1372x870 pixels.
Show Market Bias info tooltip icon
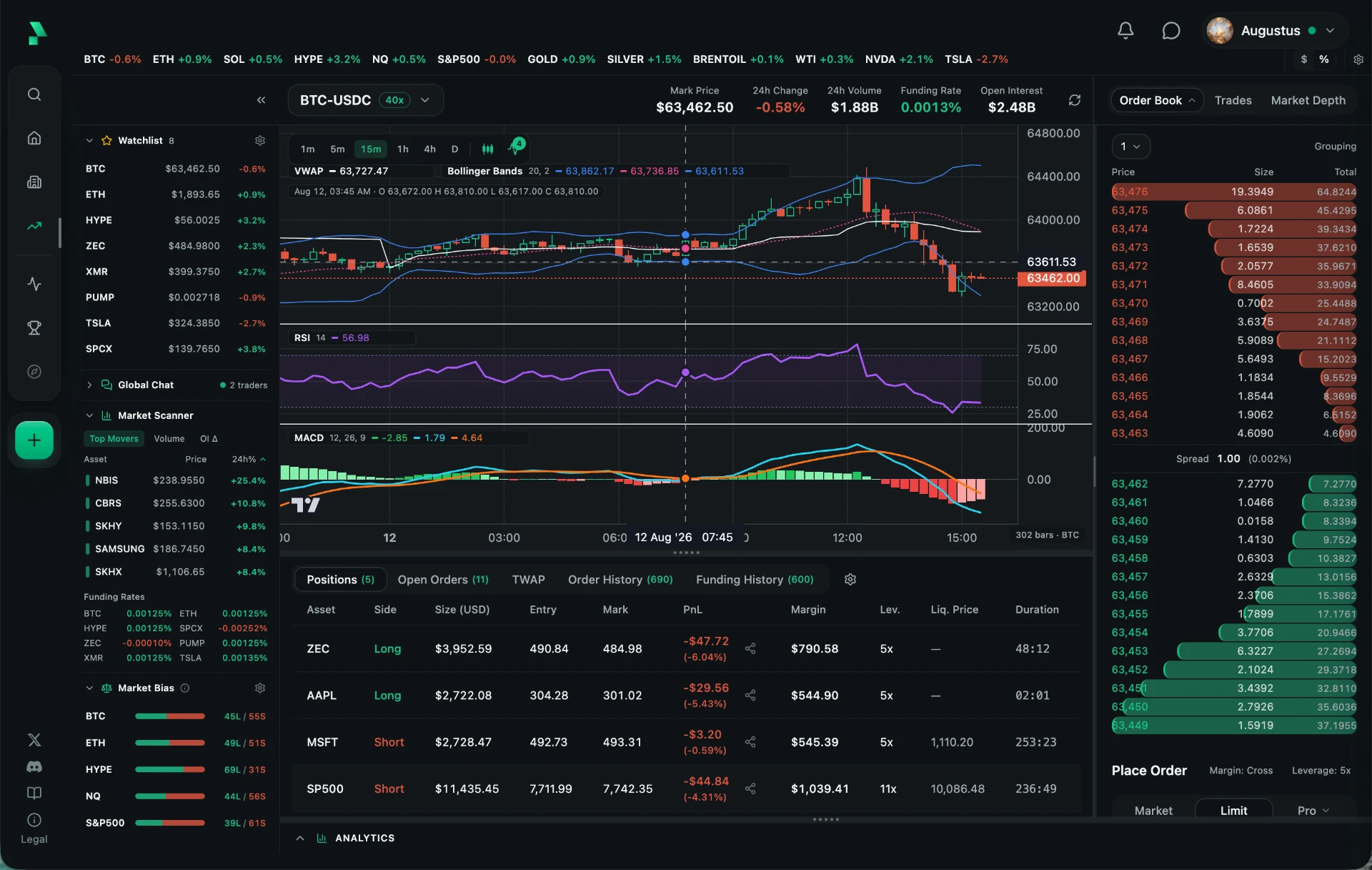pyautogui.click(x=185, y=688)
